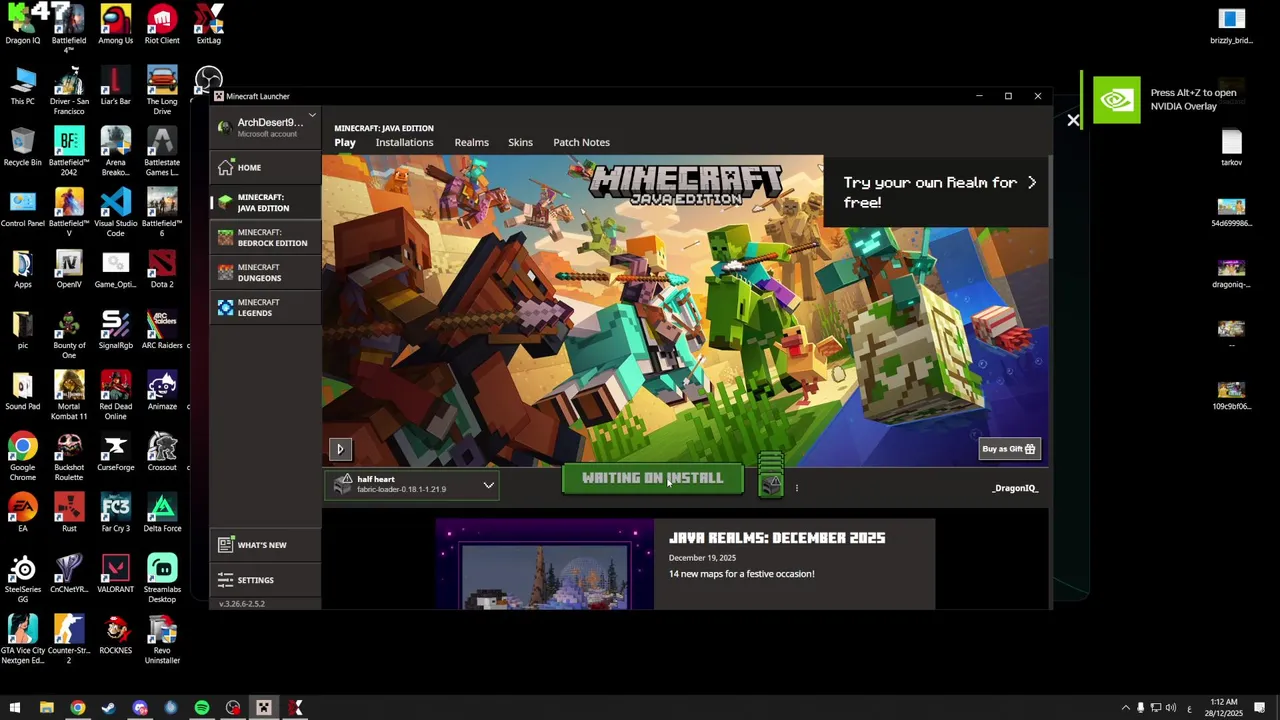Open Spotify from taskbar

tap(202, 708)
